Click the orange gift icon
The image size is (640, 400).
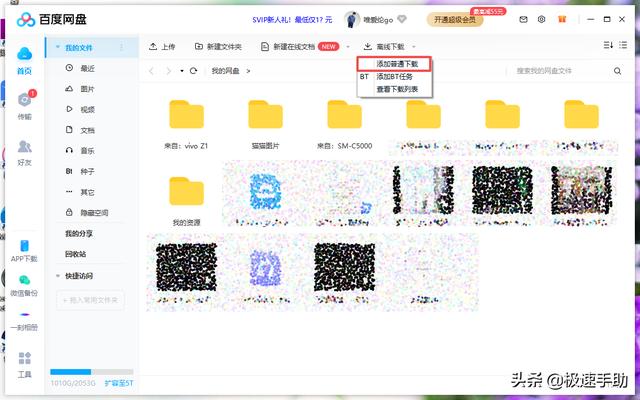pos(562,19)
